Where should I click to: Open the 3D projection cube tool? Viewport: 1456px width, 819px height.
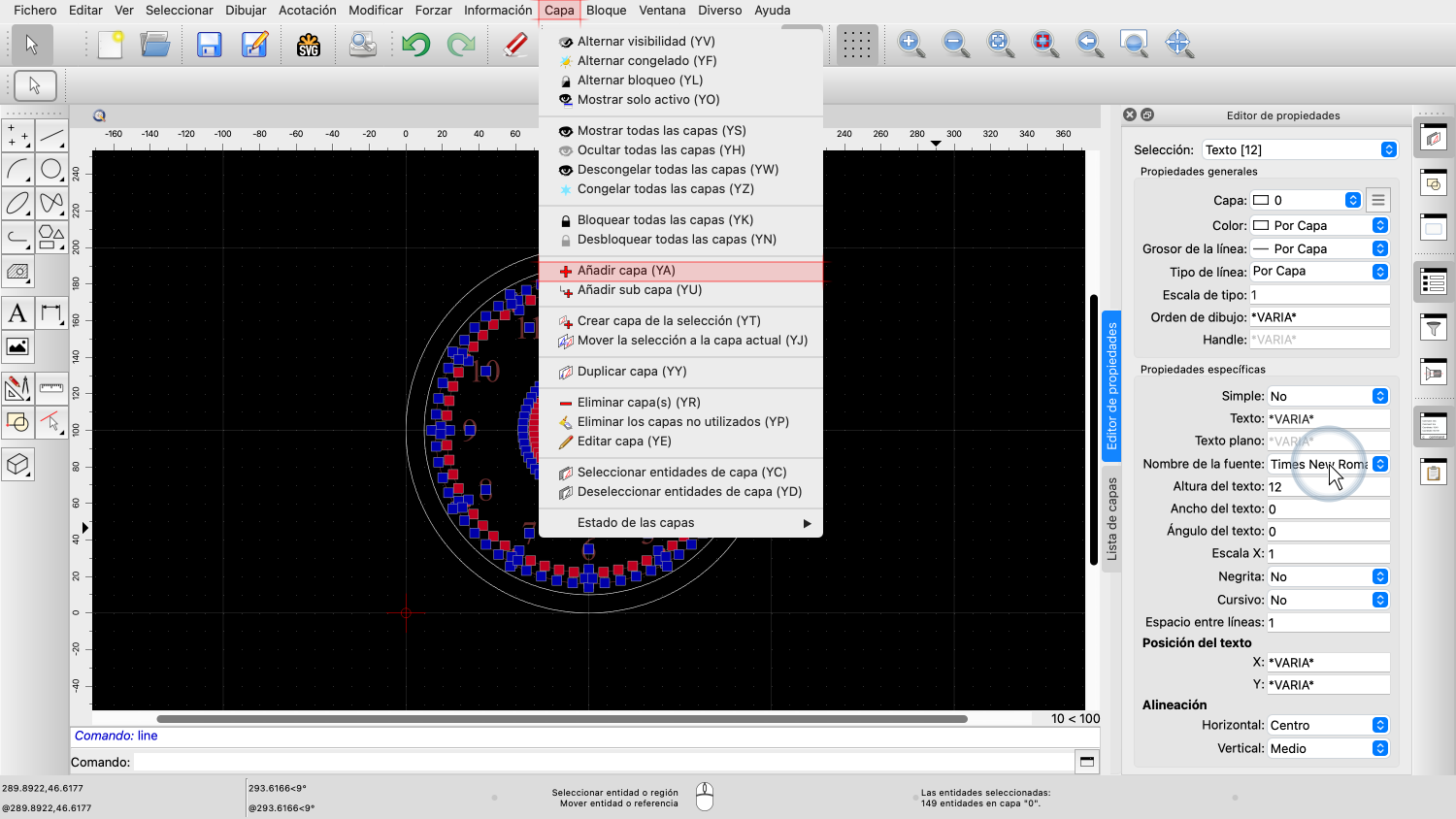tap(17, 465)
